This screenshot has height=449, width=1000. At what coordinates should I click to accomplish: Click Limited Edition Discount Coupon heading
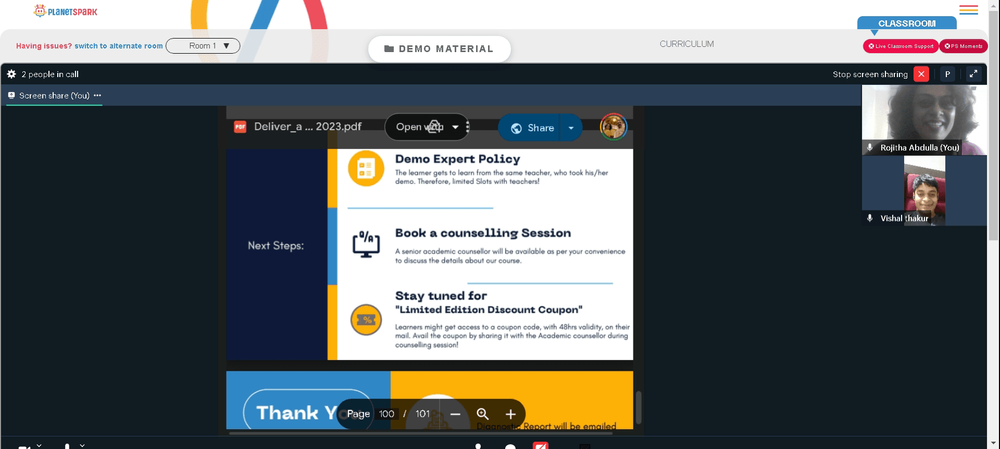coord(489,310)
